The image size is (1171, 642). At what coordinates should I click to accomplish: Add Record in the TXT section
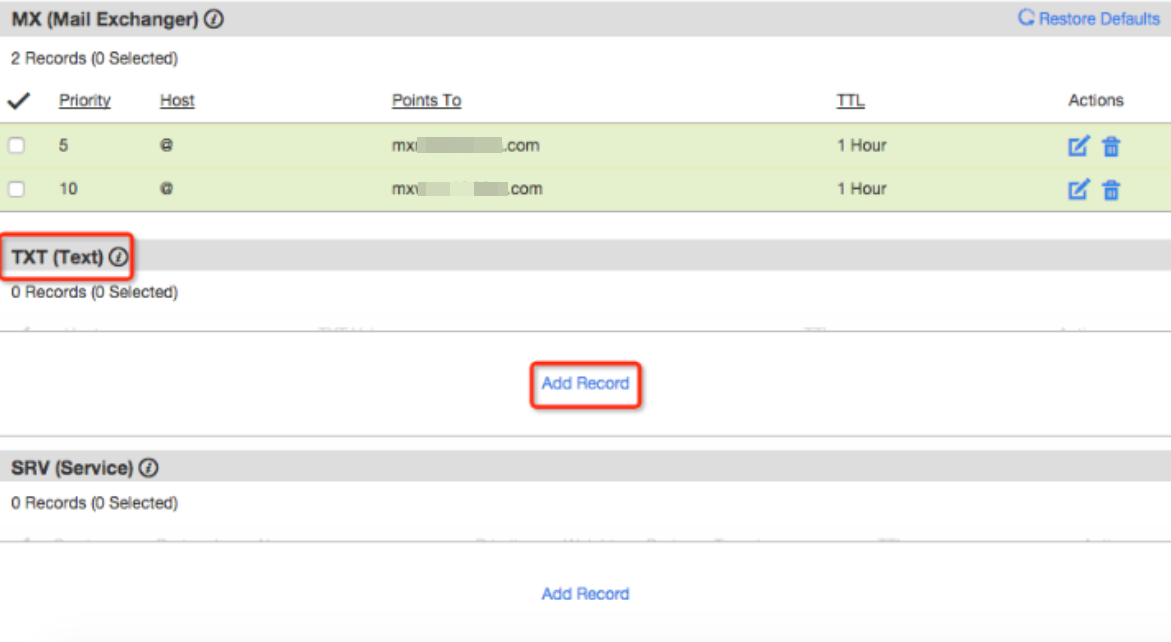point(585,383)
